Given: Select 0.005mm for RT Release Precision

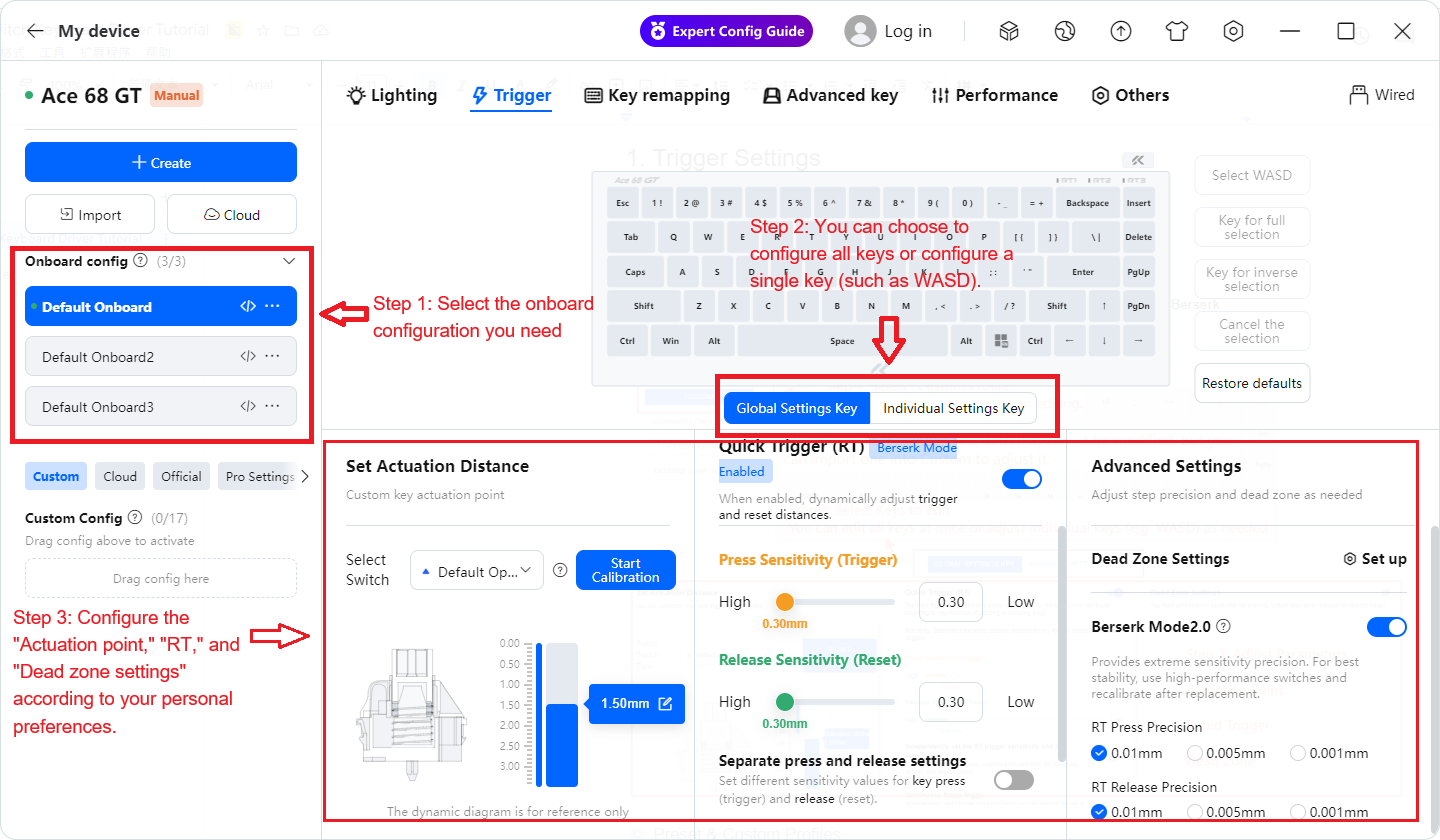Looking at the screenshot, I should click(x=1194, y=812).
